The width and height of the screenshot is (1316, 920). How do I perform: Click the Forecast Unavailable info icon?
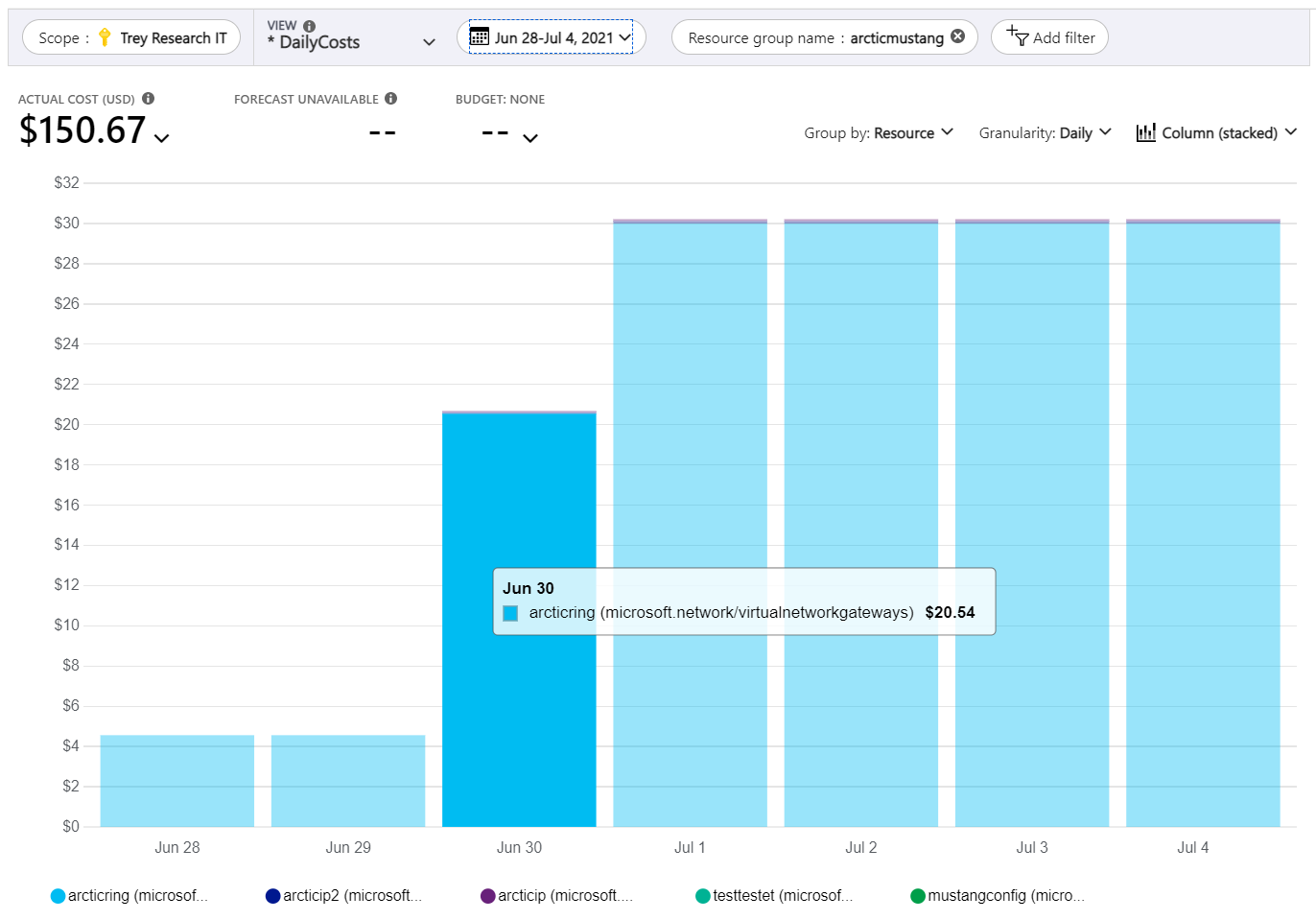click(x=390, y=98)
